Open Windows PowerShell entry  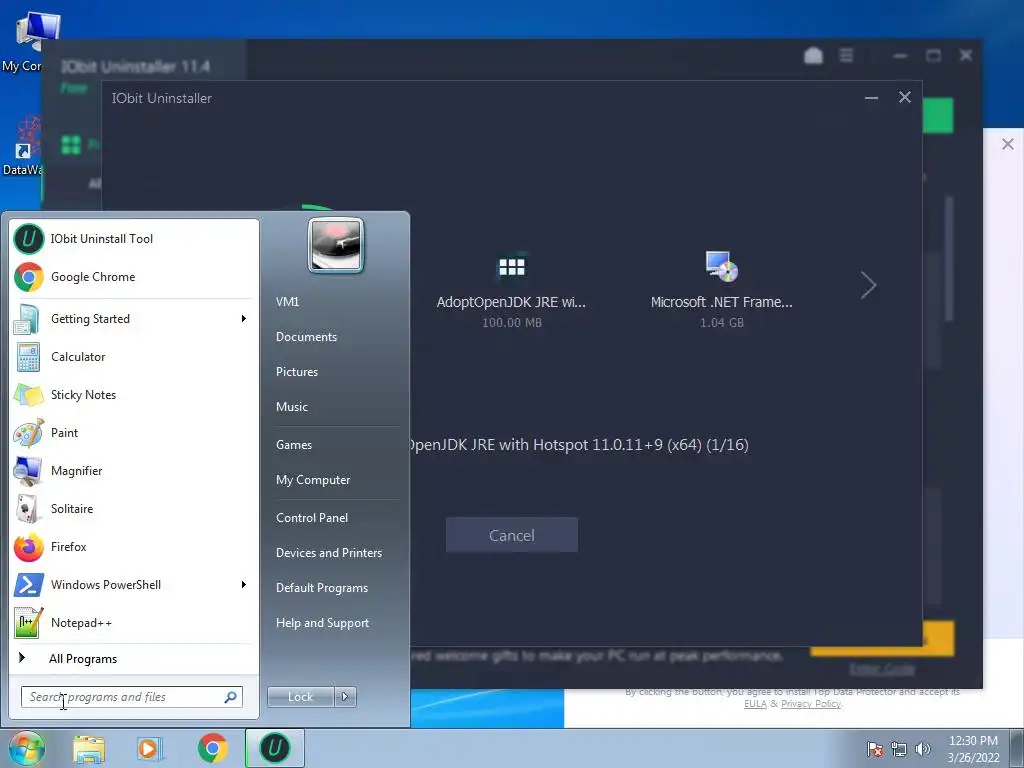(x=134, y=584)
